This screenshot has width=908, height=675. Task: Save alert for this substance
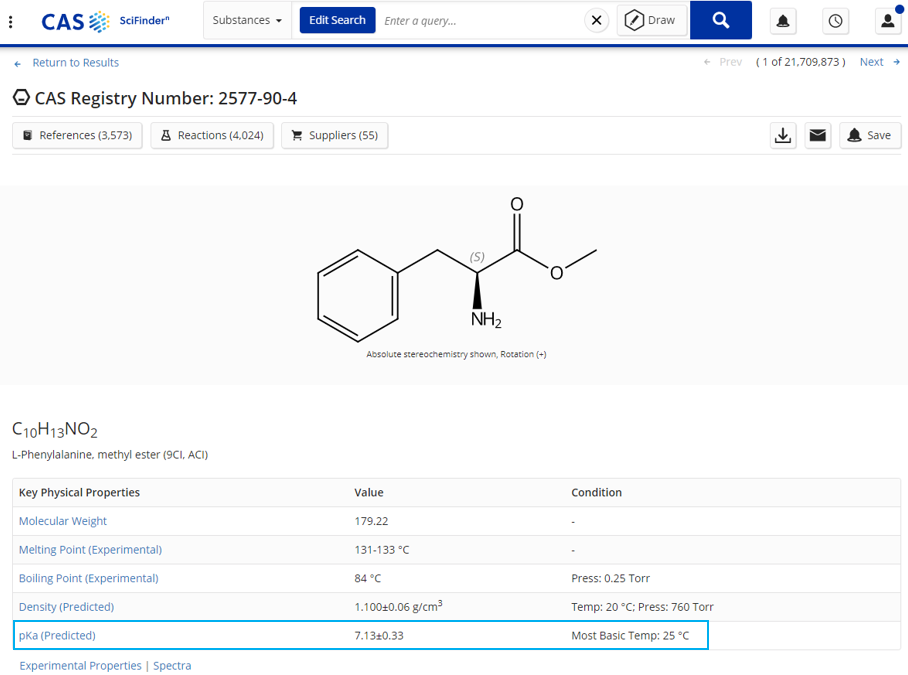[x=867, y=135]
